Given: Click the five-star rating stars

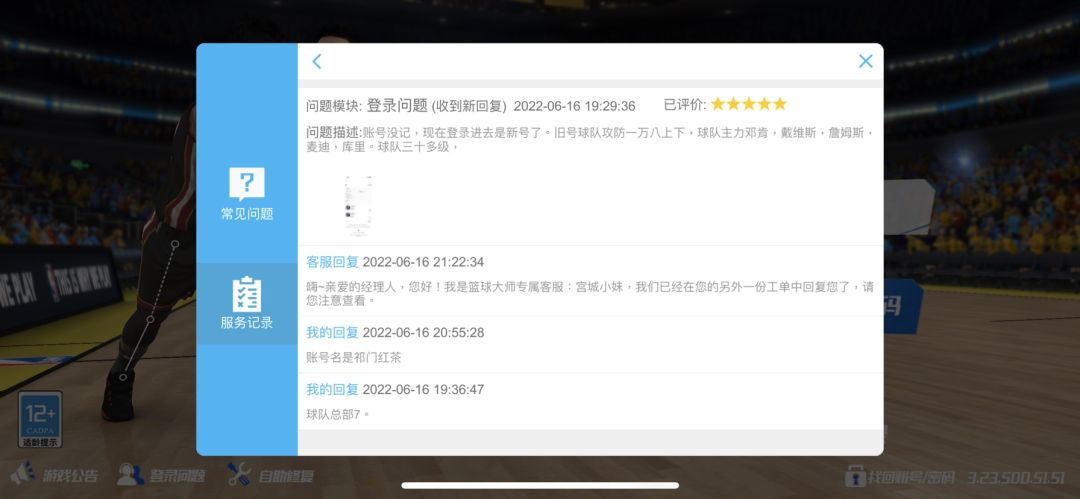Looking at the screenshot, I should (749, 104).
